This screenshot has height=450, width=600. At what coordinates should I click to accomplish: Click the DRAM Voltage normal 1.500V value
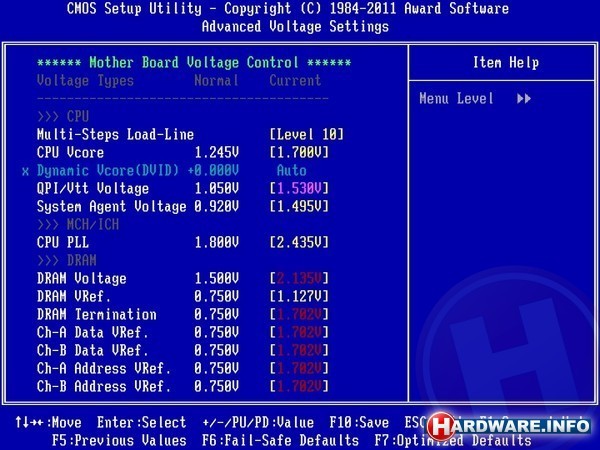click(x=217, y=279)
